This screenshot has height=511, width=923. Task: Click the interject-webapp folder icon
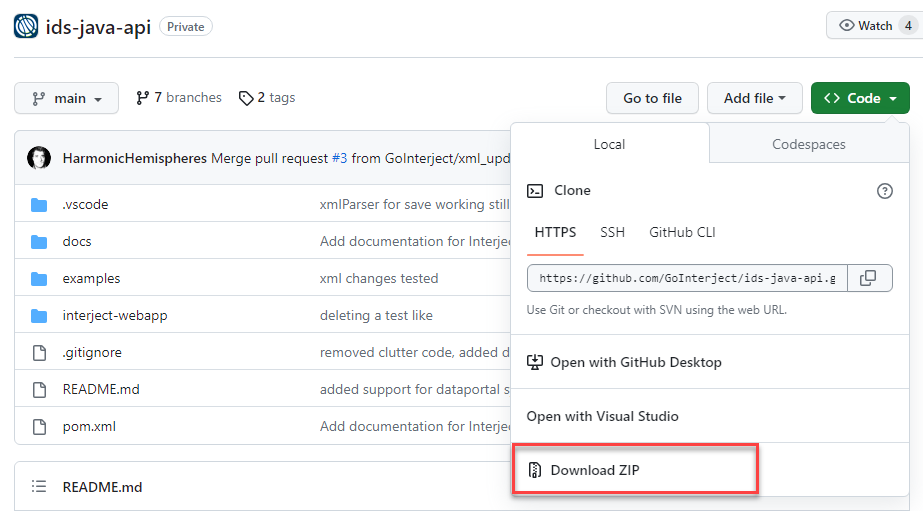click(39, 316)
